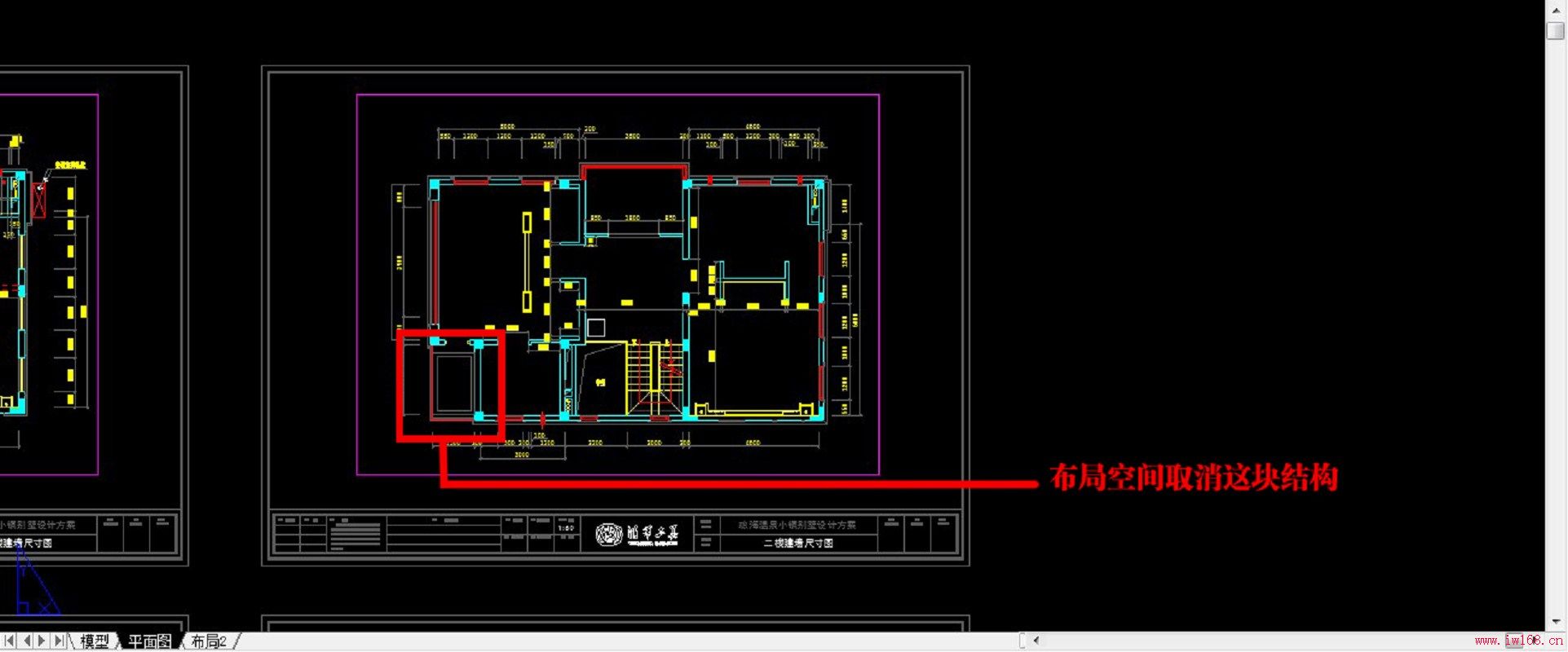Click the horizontal scrollbar left arrow
Image resolution: width=1568 pixels, height=652 pixels.
pyautogui.click(x=1036, y=641)
